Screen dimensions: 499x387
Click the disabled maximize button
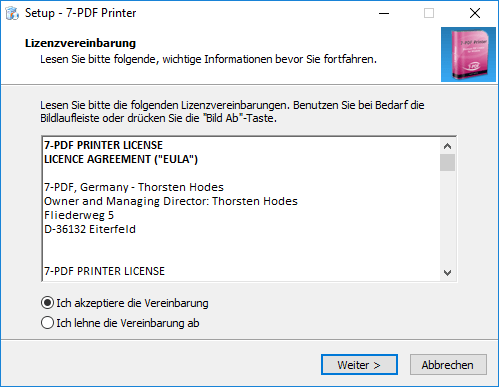coord(429,13)
